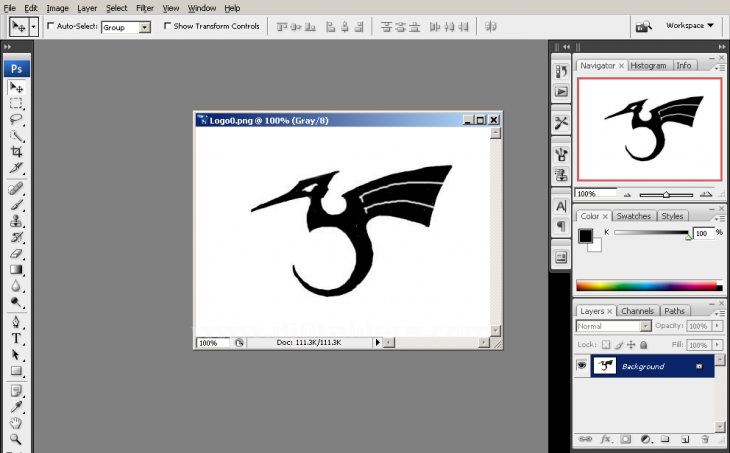The height and width of the screenshot is (453, 730).
Task: Click the delete layer trash icon
Action: point(704,439)
